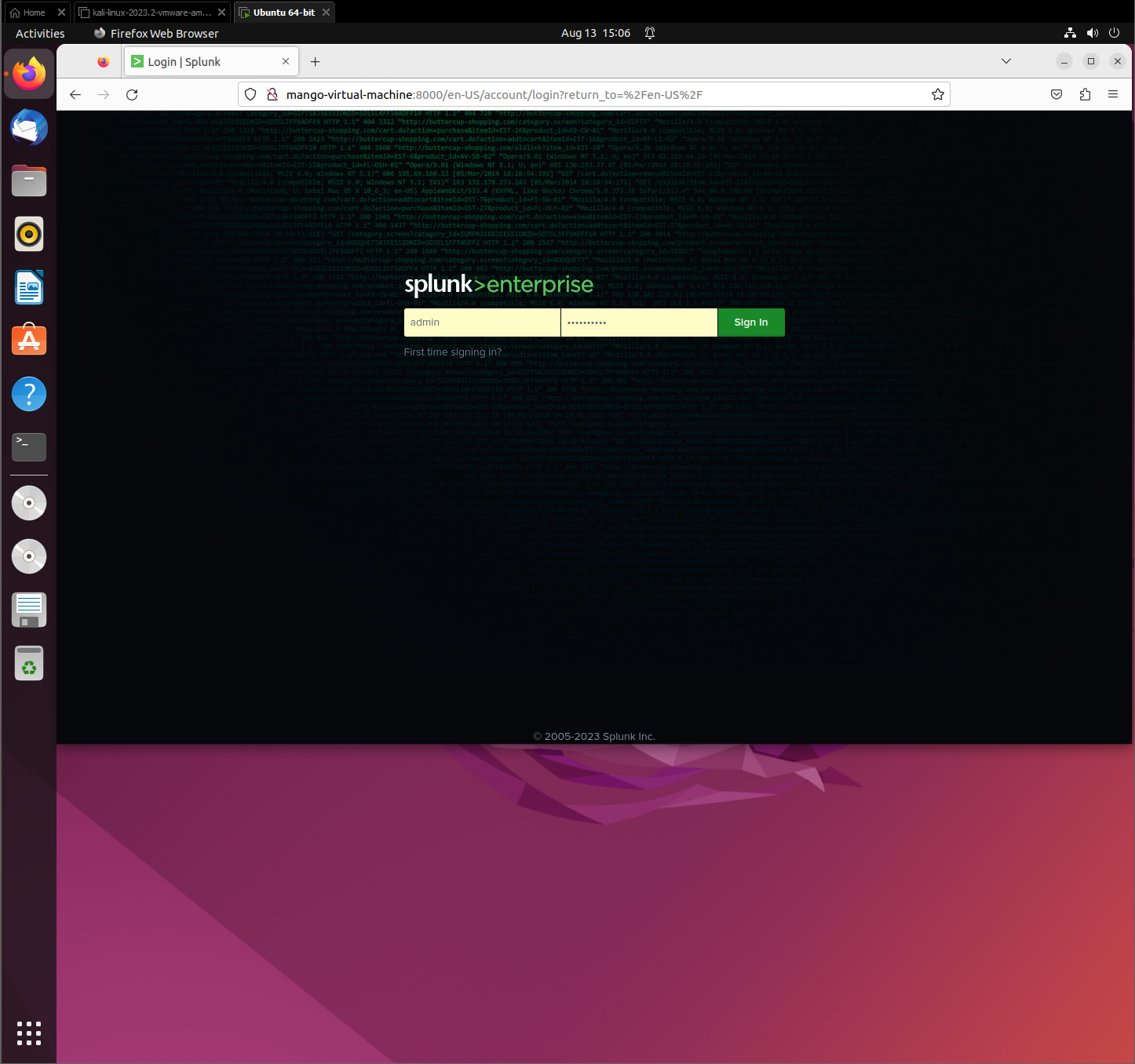
Task: Click the volume speaker icon
Action: (1092, 33)
